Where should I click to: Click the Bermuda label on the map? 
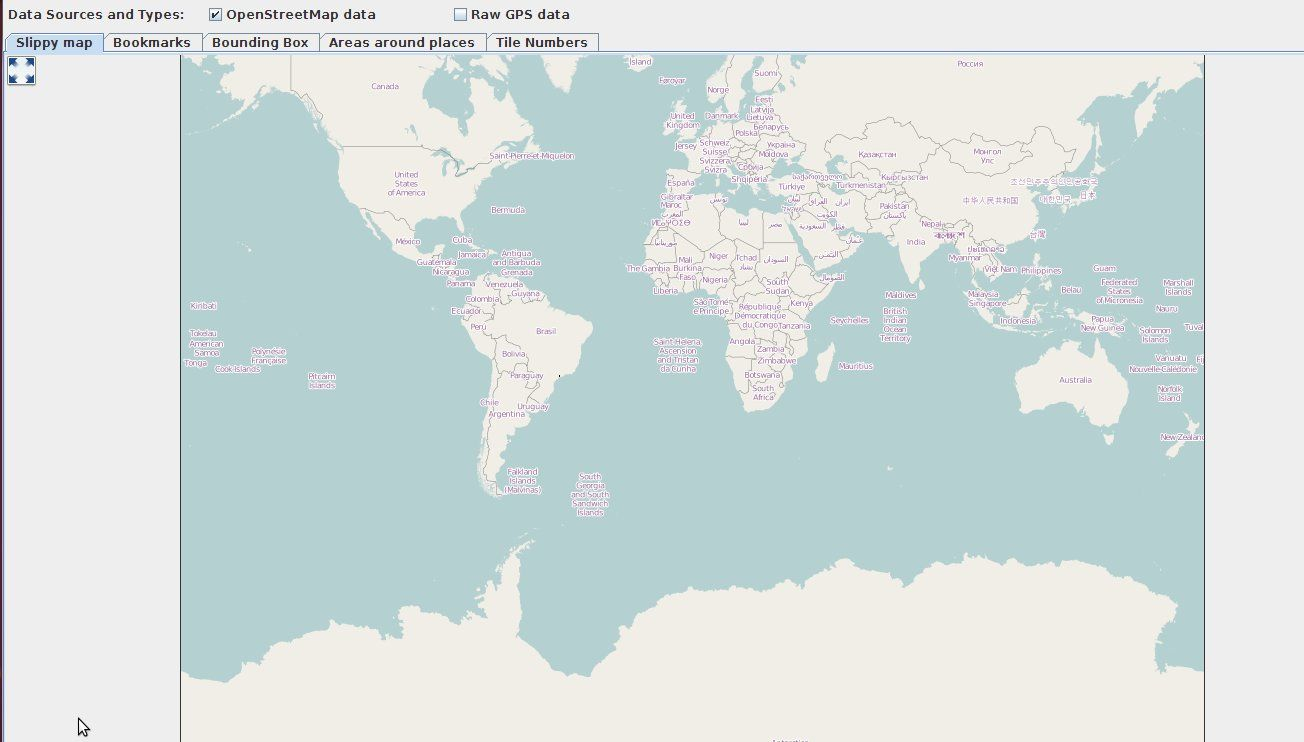[508, 210]
